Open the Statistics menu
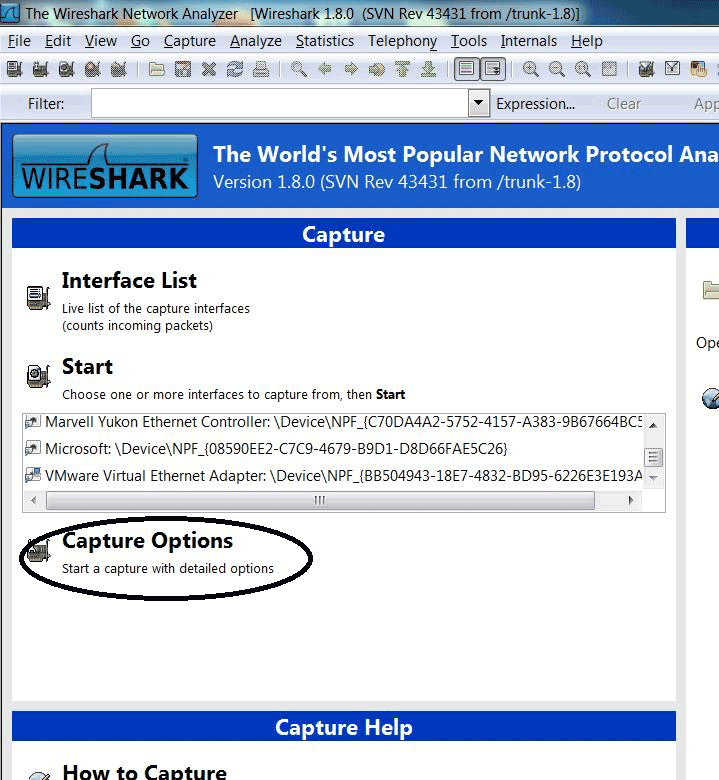 (325, 41)
